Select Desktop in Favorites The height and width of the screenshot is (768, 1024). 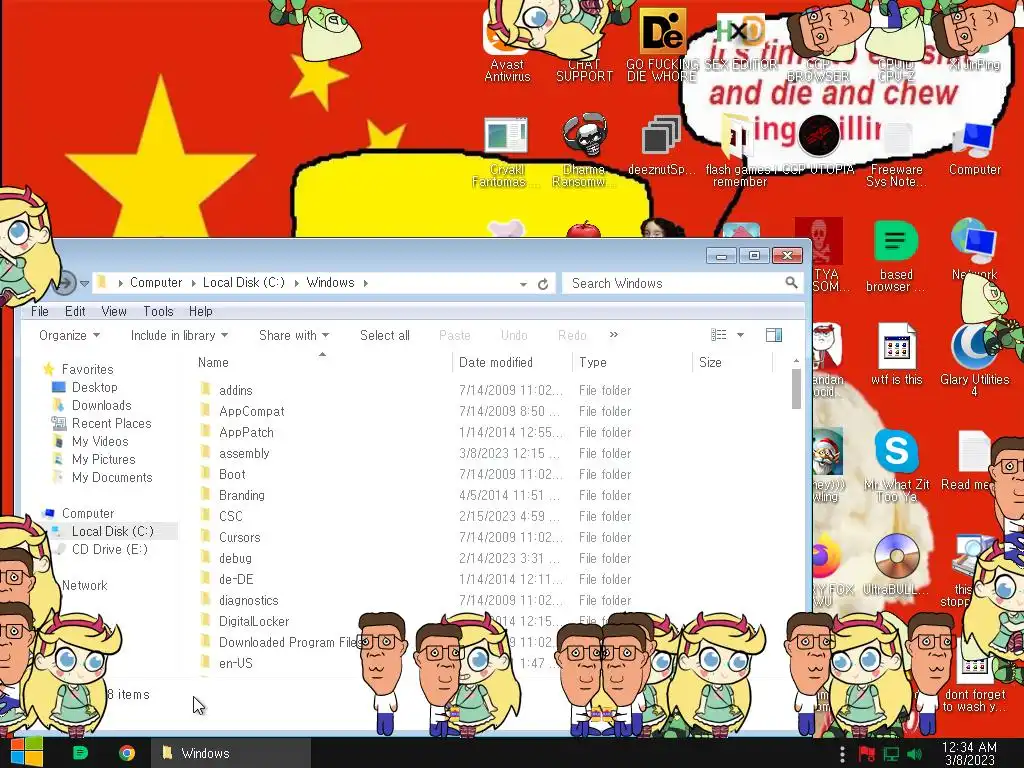pyautogui.click(x=95, y=387)
